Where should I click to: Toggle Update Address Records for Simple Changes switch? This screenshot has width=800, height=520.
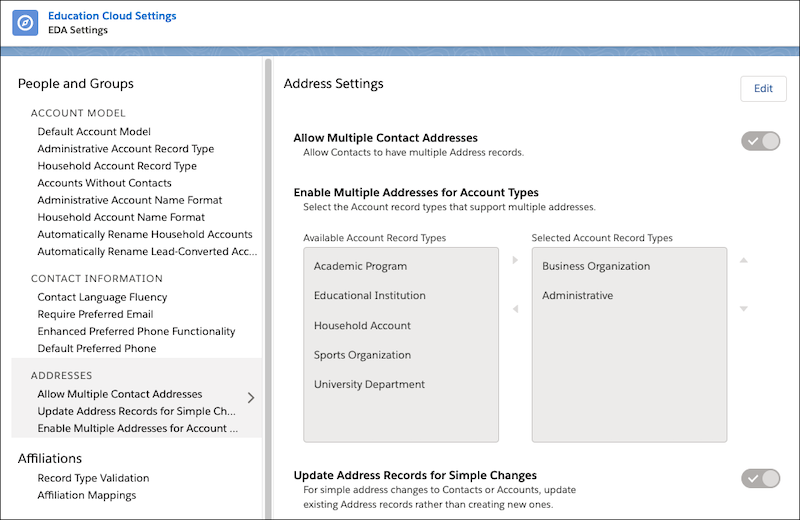(x=761, y=479)
